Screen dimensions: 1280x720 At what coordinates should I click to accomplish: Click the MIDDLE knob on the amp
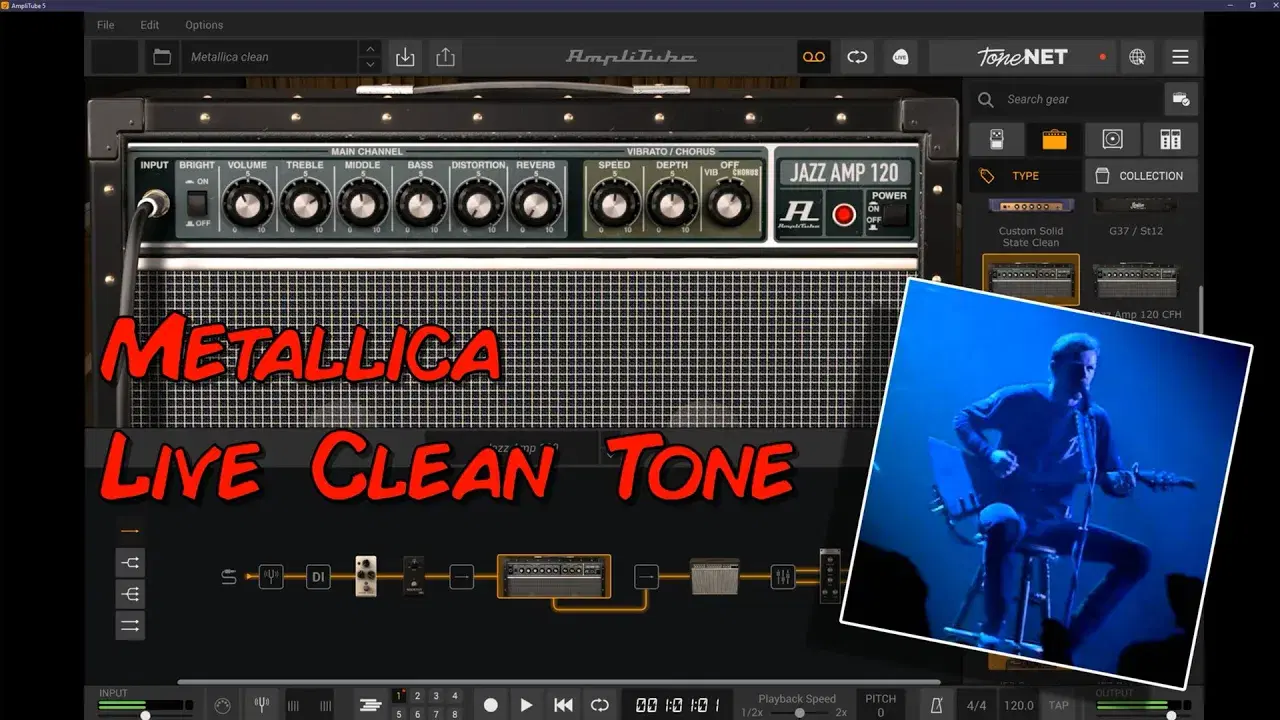363,204
